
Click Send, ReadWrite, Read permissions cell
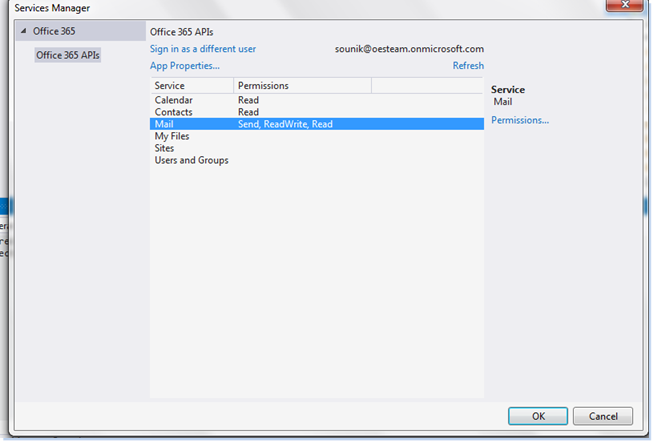coord(285,124)
